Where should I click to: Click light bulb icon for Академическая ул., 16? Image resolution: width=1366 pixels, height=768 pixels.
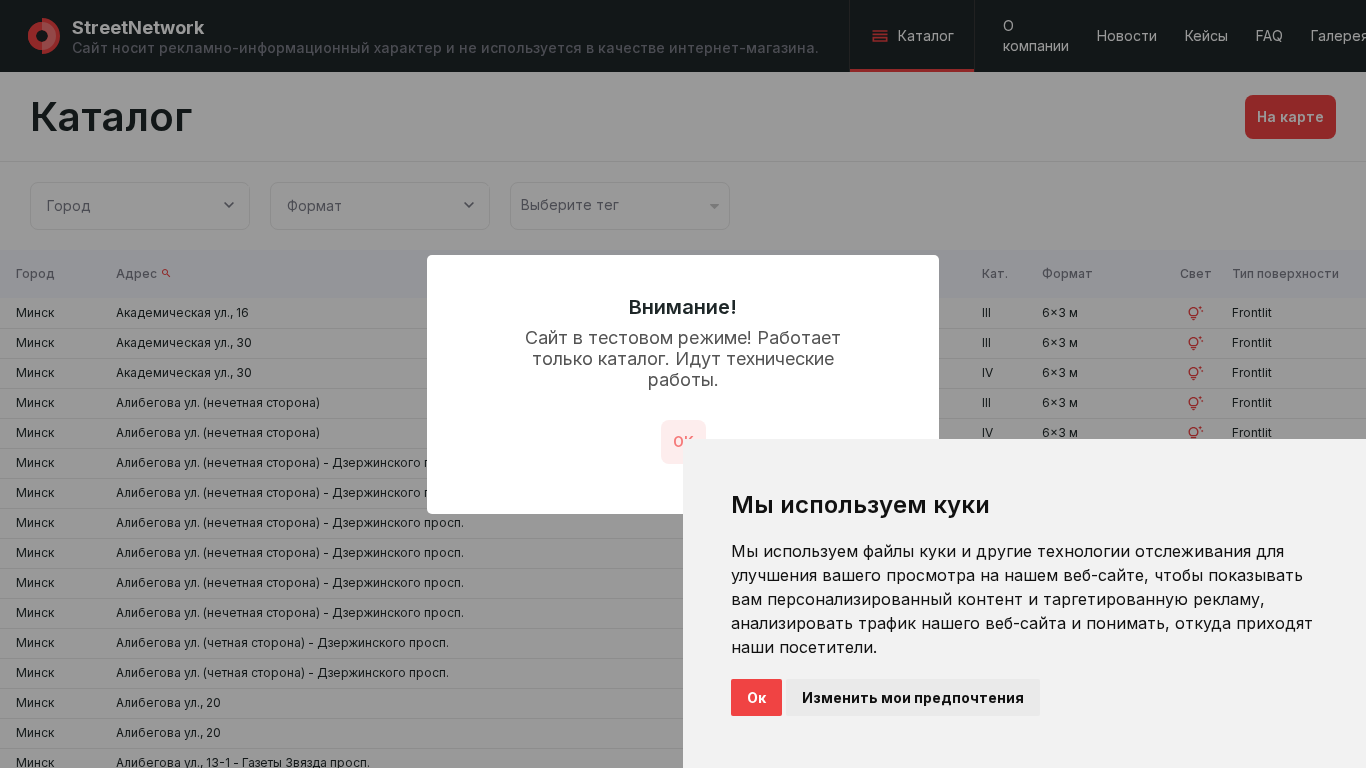click(1194, 313)
